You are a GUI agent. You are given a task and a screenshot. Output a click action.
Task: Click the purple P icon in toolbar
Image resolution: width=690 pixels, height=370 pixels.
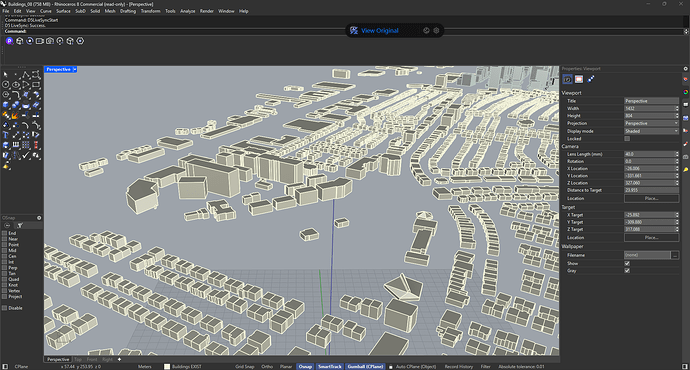tap(9, 41)
